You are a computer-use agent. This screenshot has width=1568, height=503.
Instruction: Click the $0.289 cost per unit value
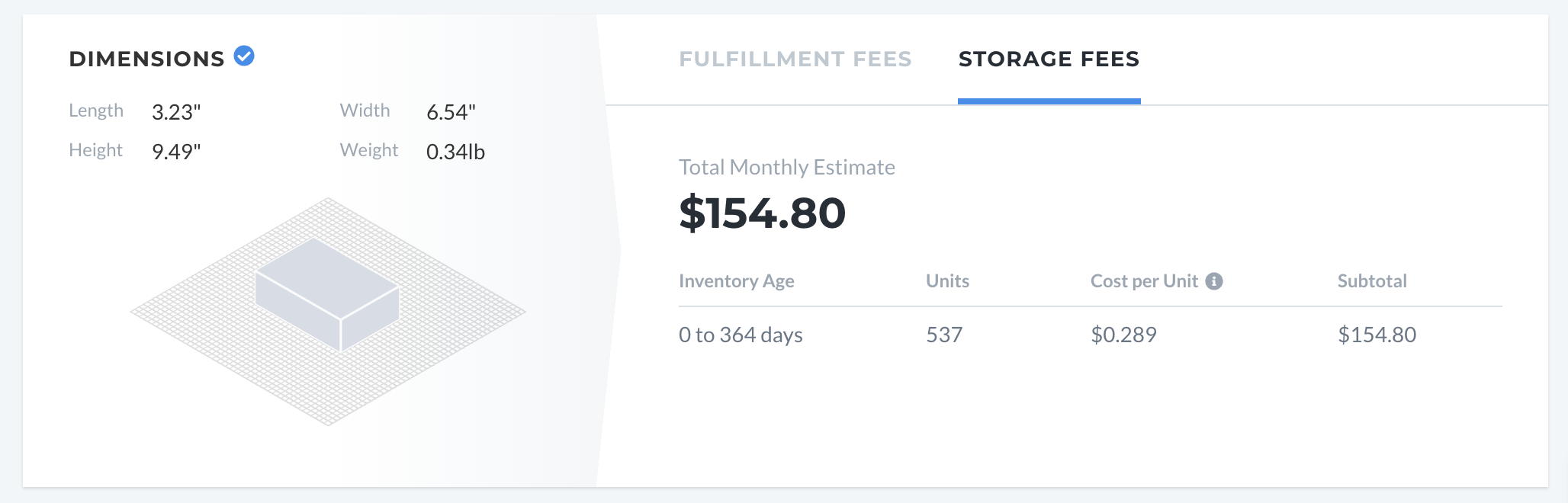(1123, 335)
